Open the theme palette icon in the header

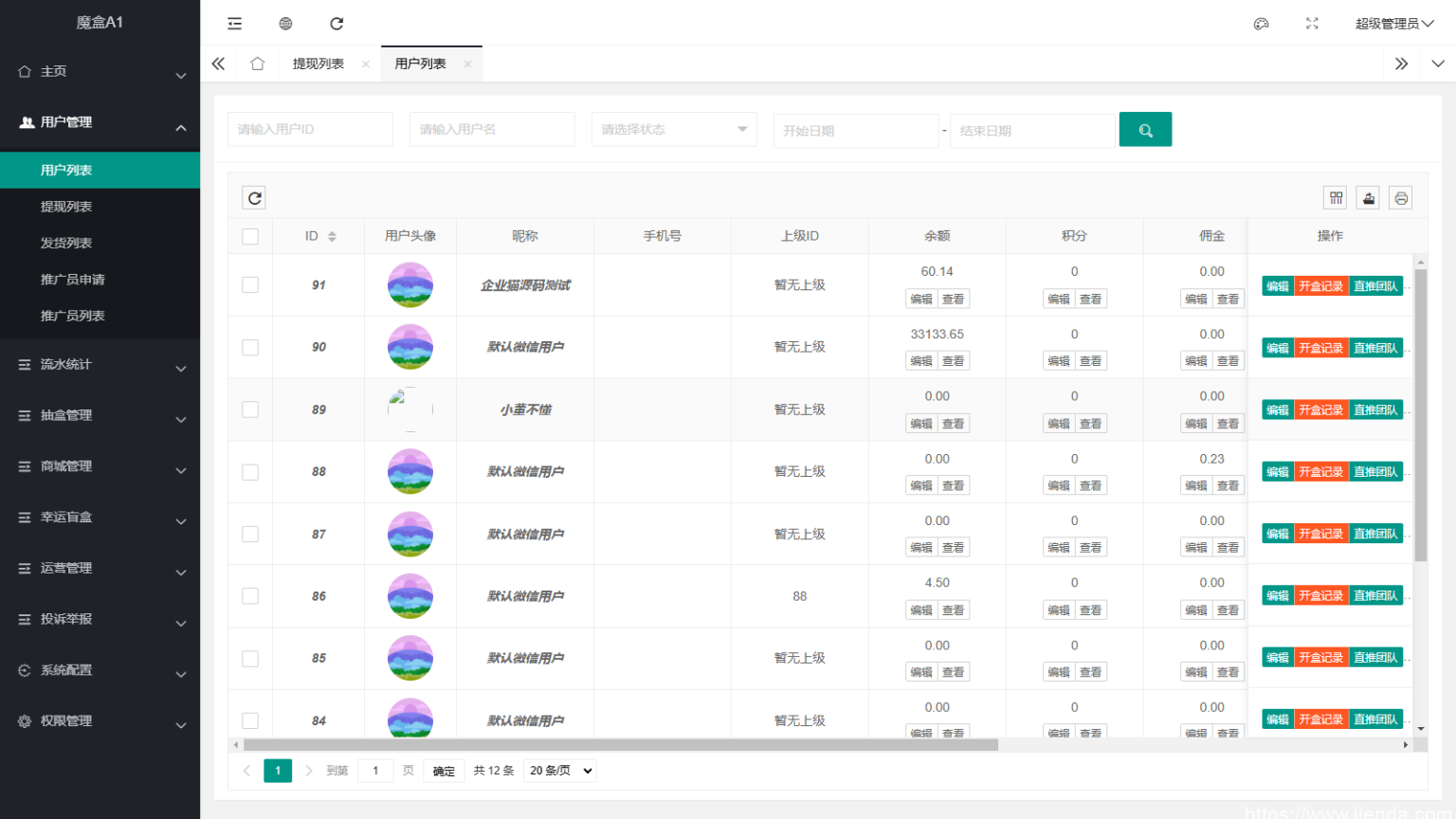click(1261, 23)
